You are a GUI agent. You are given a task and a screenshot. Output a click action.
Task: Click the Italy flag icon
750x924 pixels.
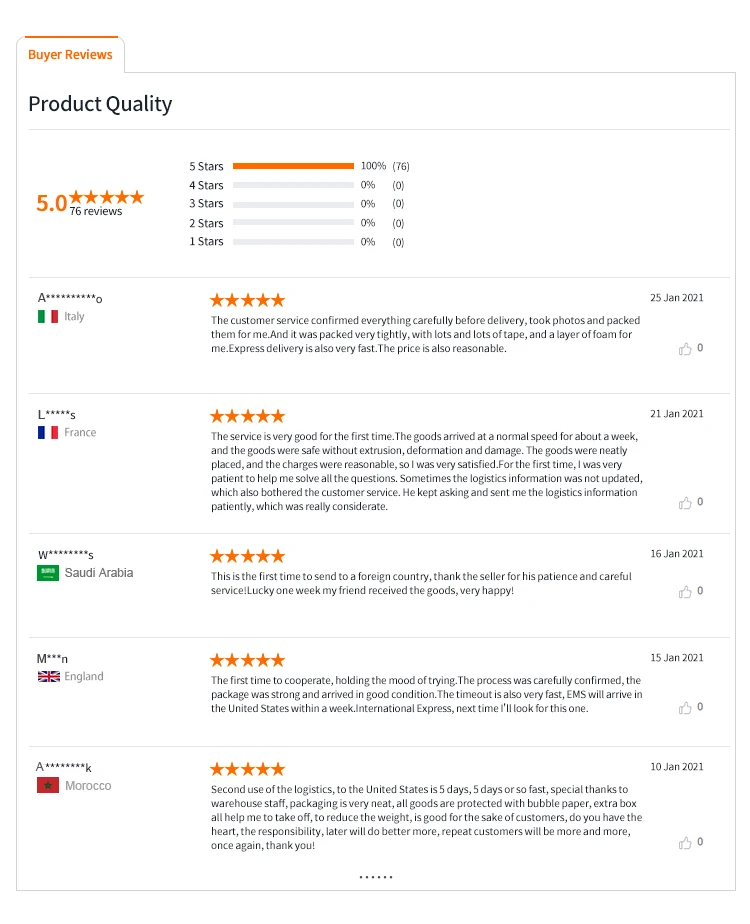pos(48,317)
